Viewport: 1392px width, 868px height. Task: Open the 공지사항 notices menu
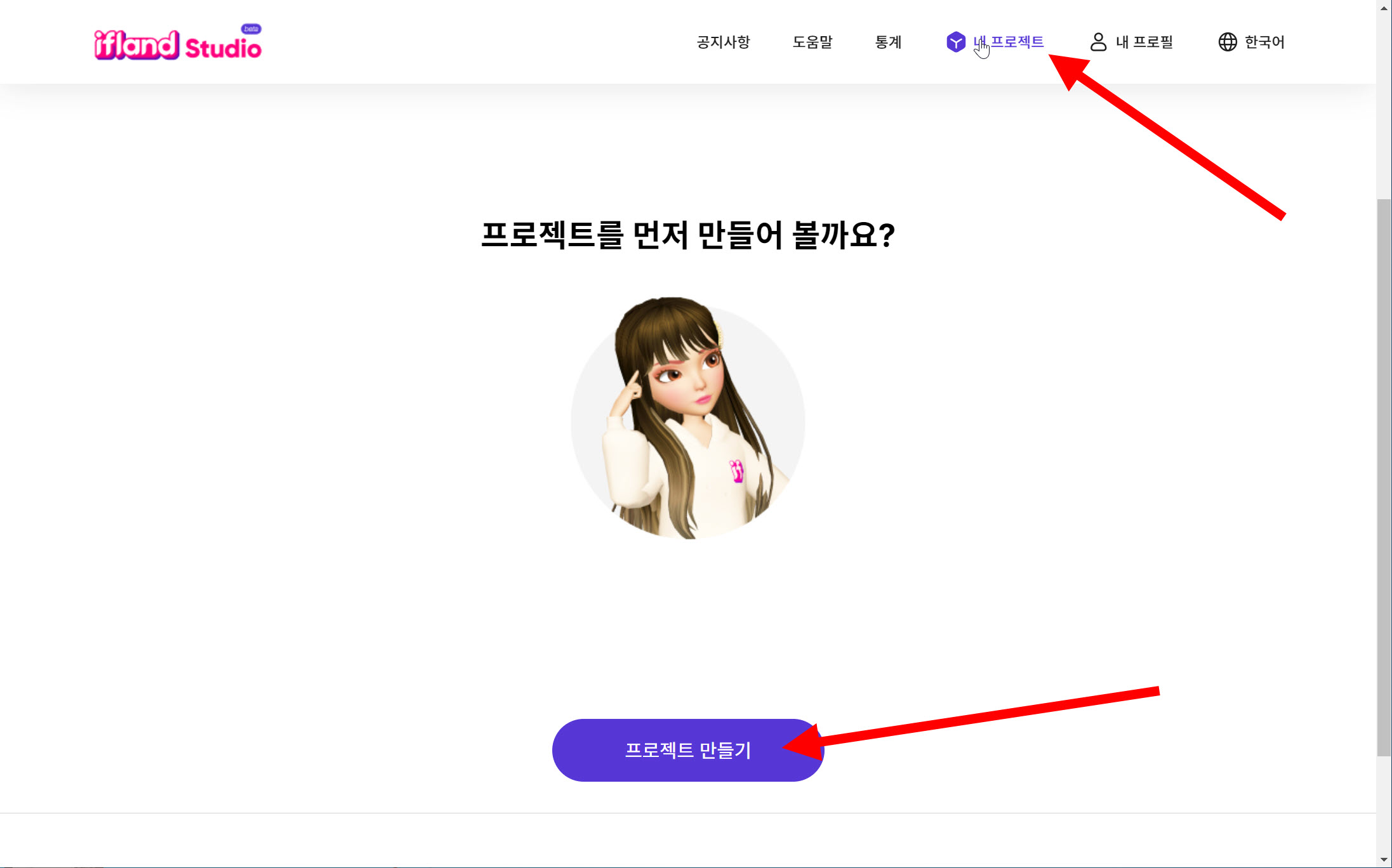click(x=723, y=42)
